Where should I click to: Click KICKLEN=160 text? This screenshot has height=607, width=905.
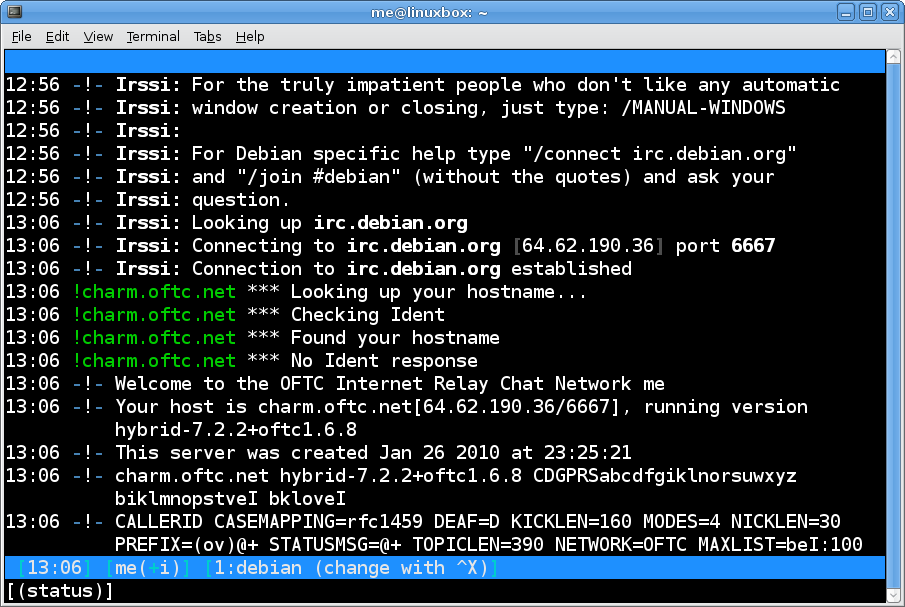(x=571, y=522)
